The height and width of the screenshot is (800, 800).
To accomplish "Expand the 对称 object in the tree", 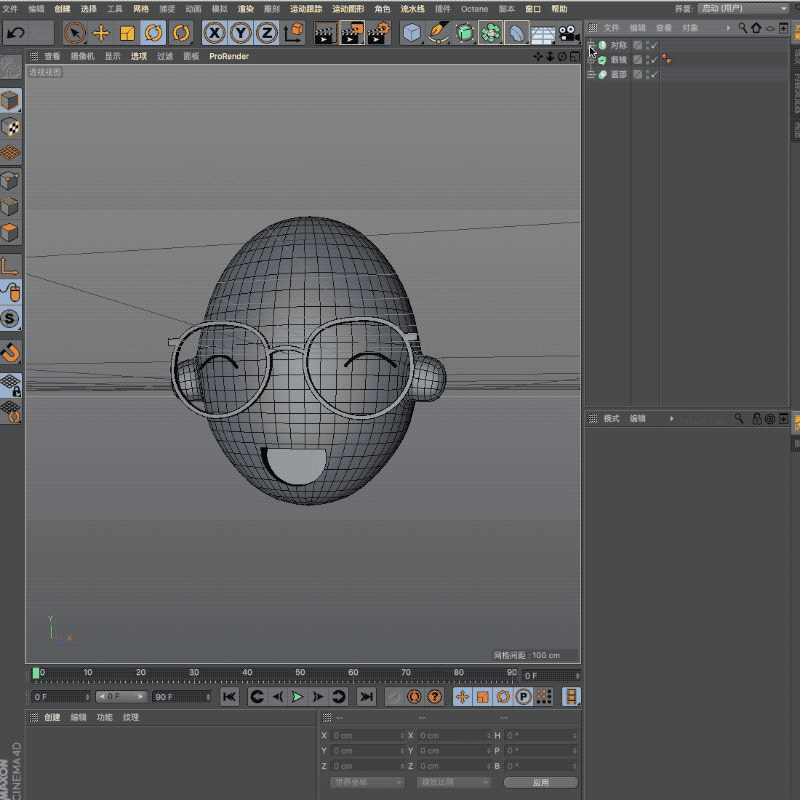I will [x=591, y=45].
